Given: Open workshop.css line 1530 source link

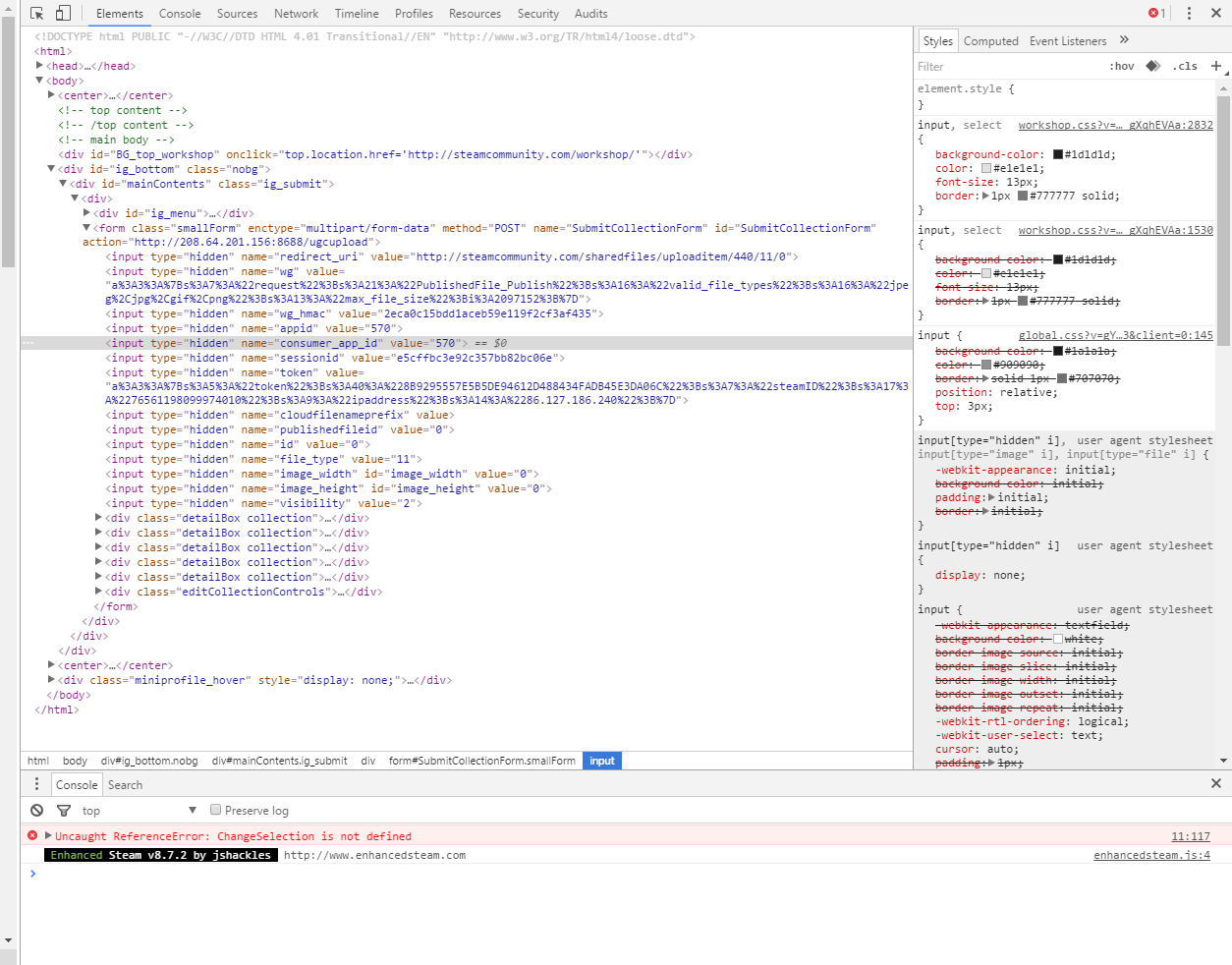Looking at the screenshot, I should coord(1115,230).
